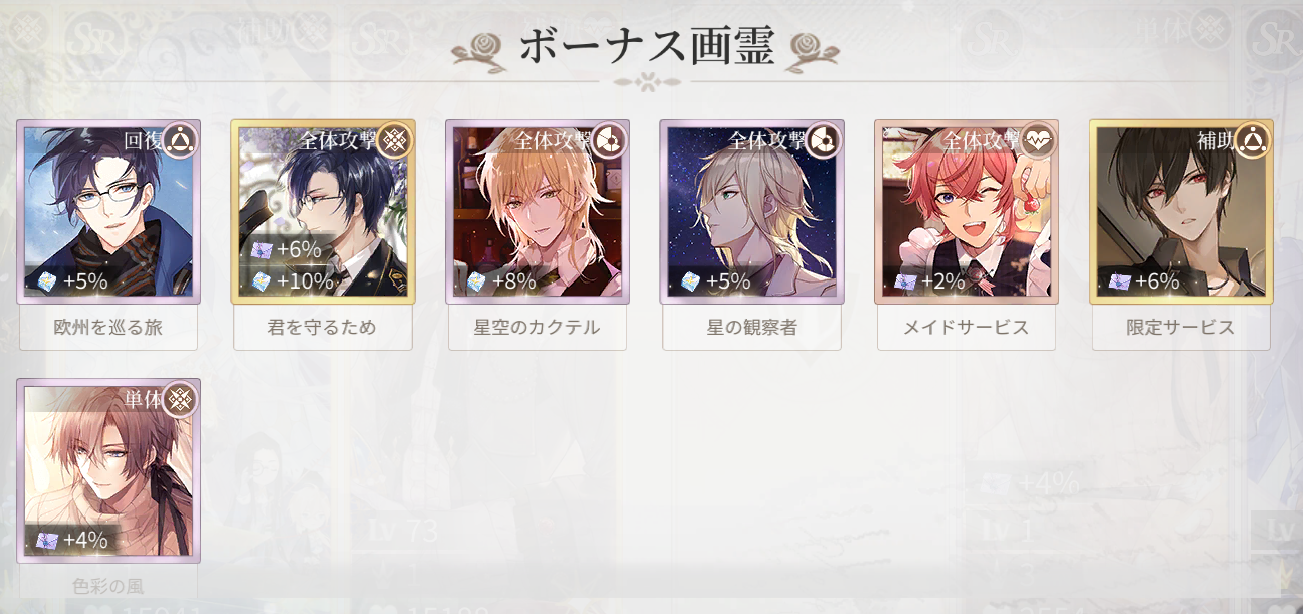The height and width of the screenshot is (614, 1303).
Task: Click the メイドサービス name label
Action: 966,328
